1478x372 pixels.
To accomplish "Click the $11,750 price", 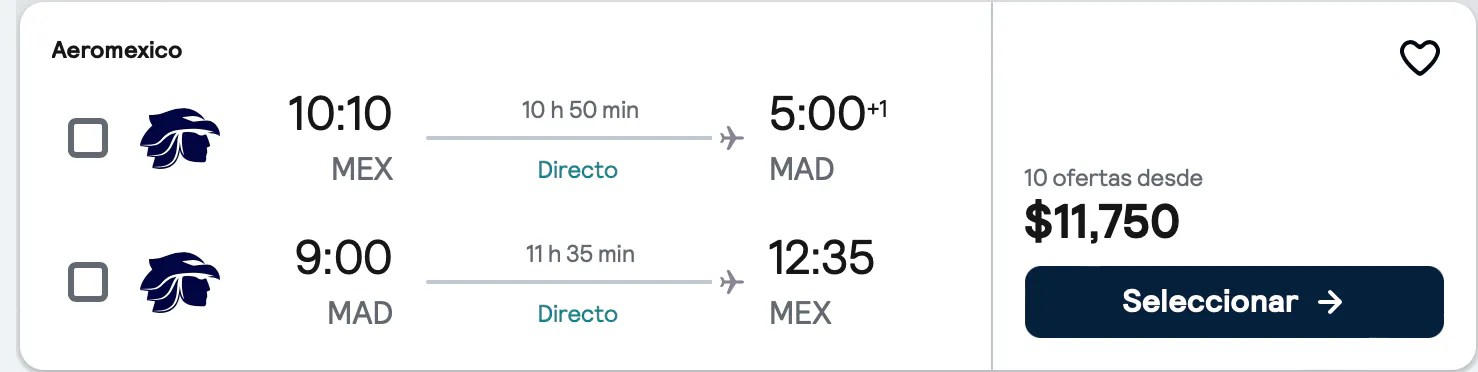I will pos(1102,221).
